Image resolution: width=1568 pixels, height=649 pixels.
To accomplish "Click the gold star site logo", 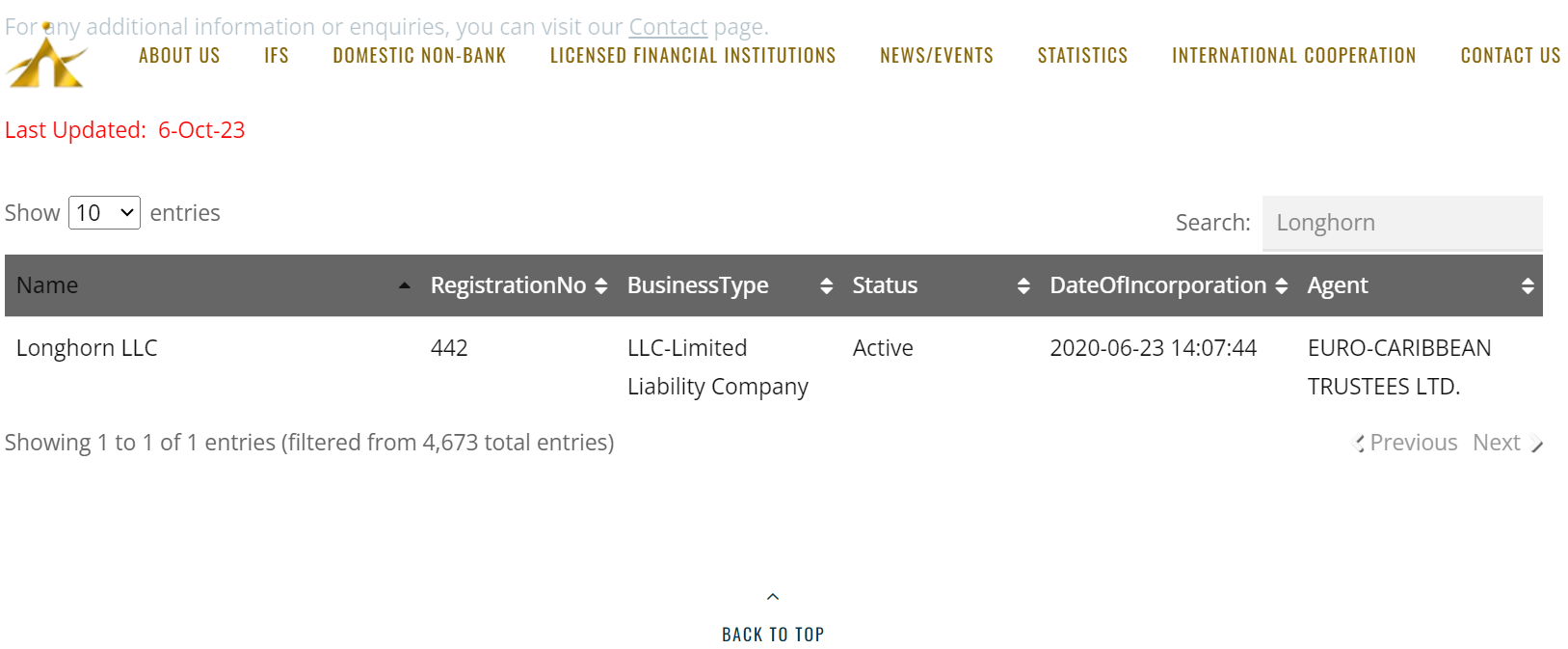I will [46, 56].
